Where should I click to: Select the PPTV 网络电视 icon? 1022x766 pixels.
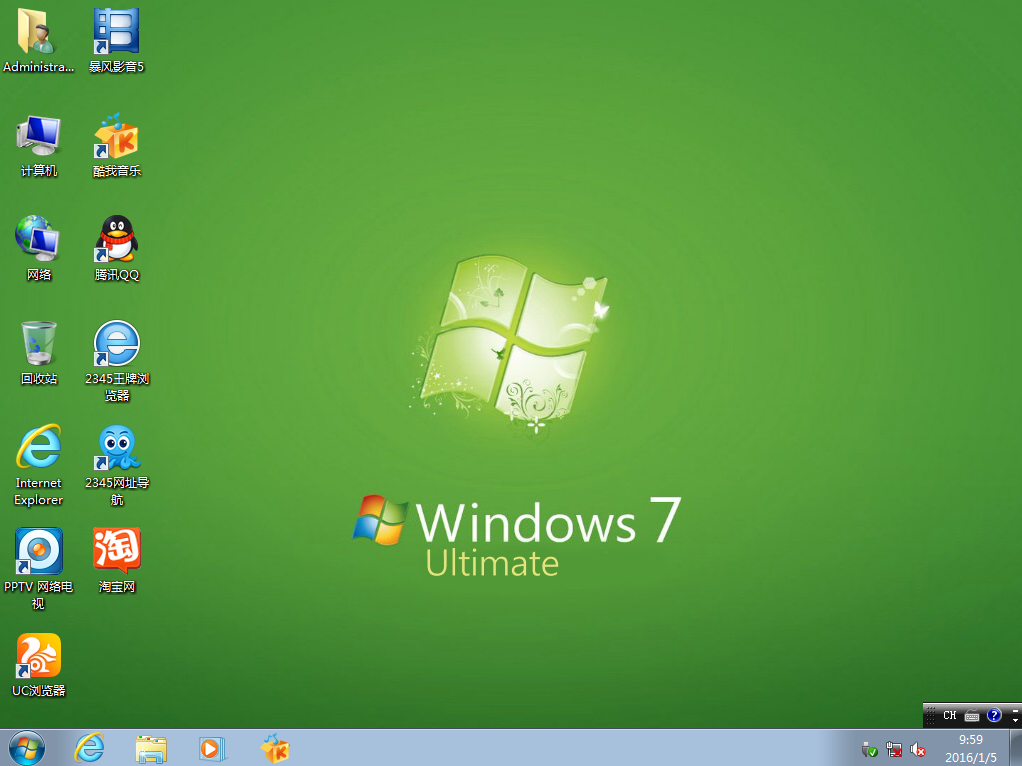pyautogui.click(x=38, y=552)
